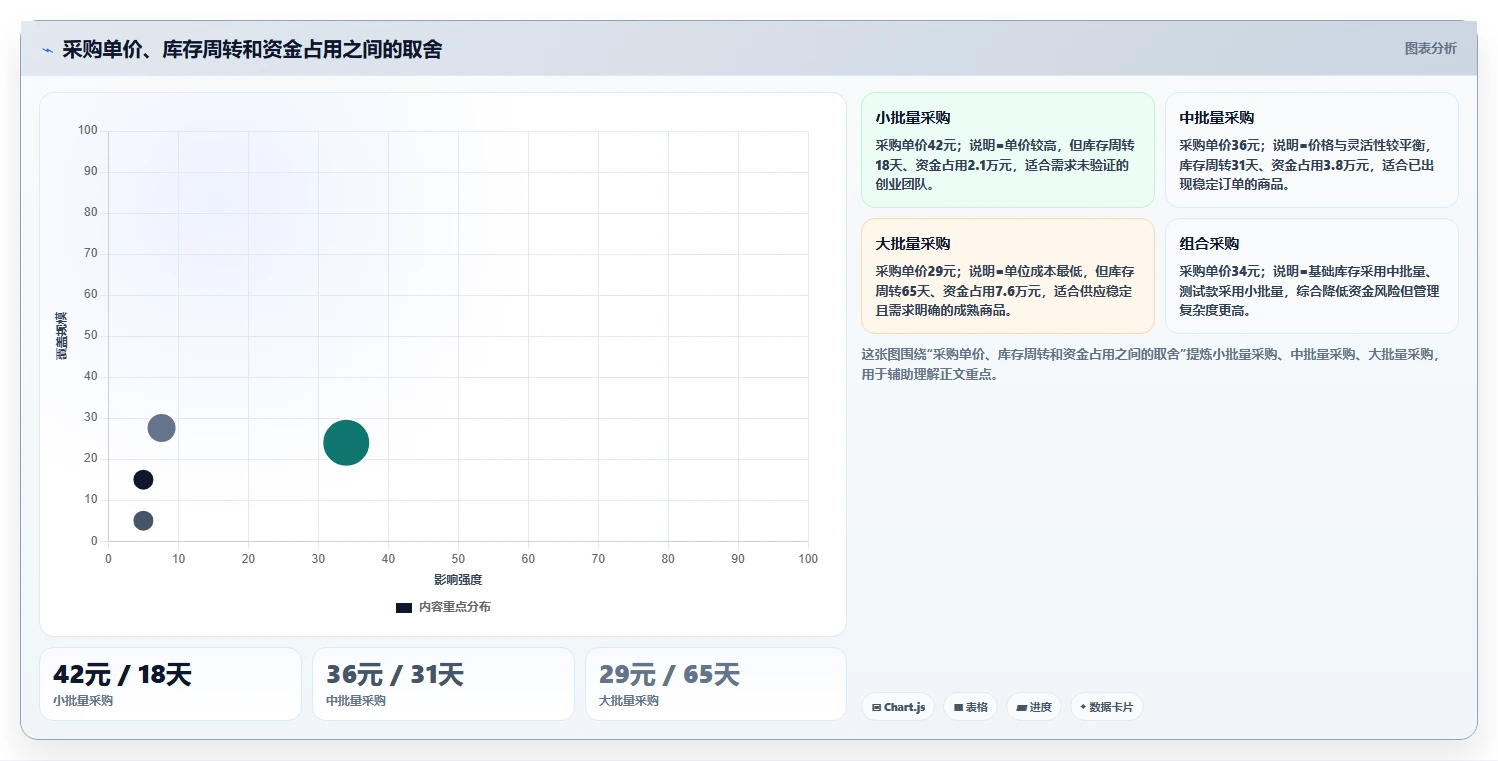Click the 42元 / 18天 stat value

[122, 675]
